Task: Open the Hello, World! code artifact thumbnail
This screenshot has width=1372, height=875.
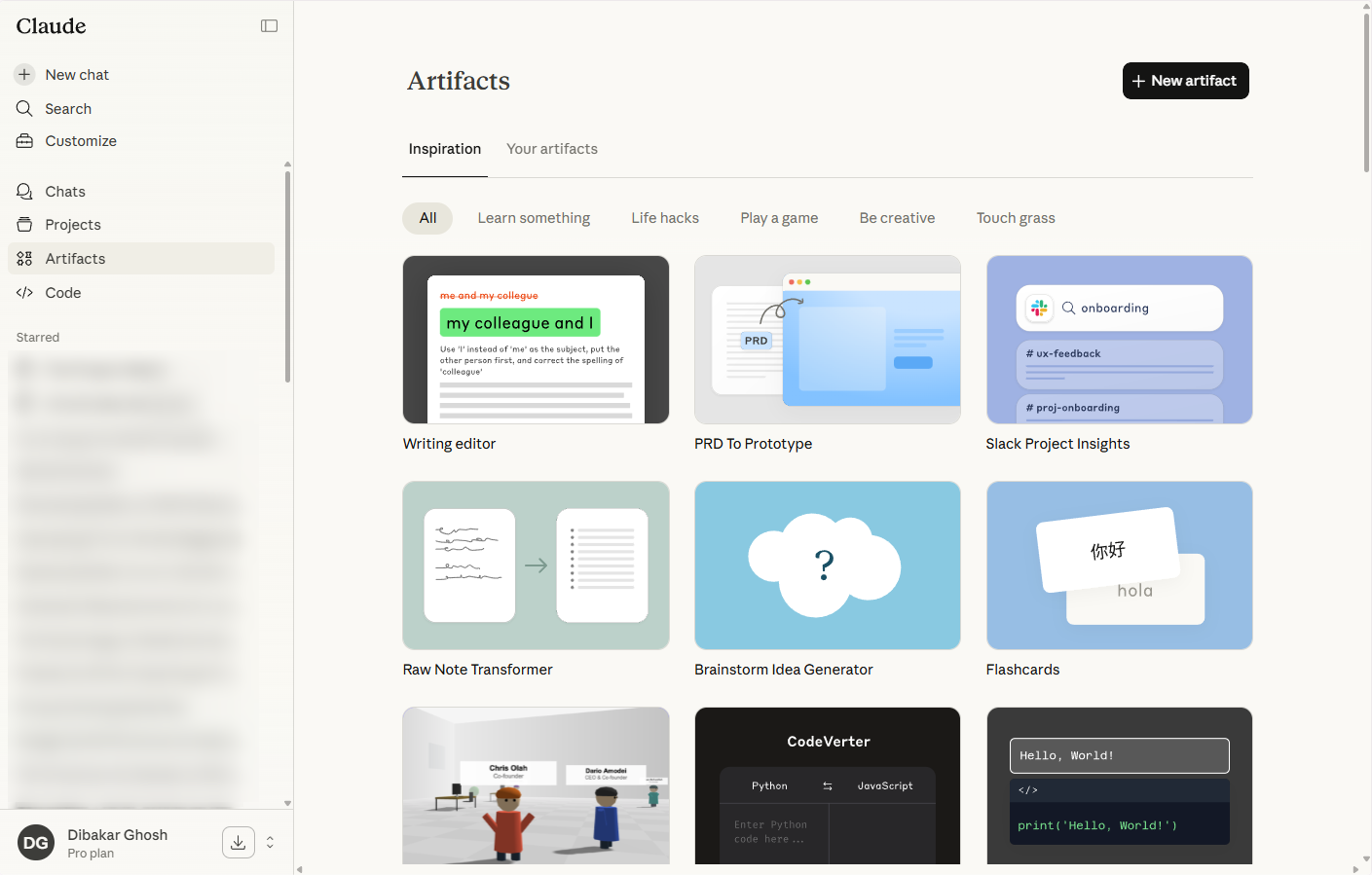Action: [1120, 785]
